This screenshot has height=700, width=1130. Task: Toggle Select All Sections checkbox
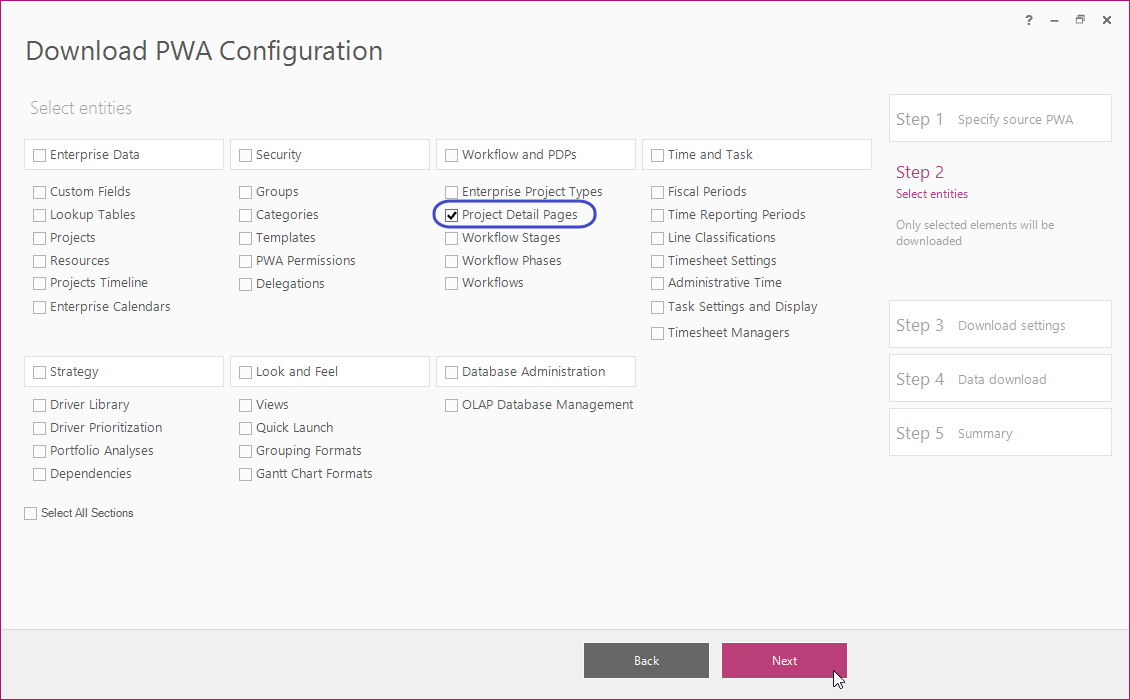click(x=30, y=513)
